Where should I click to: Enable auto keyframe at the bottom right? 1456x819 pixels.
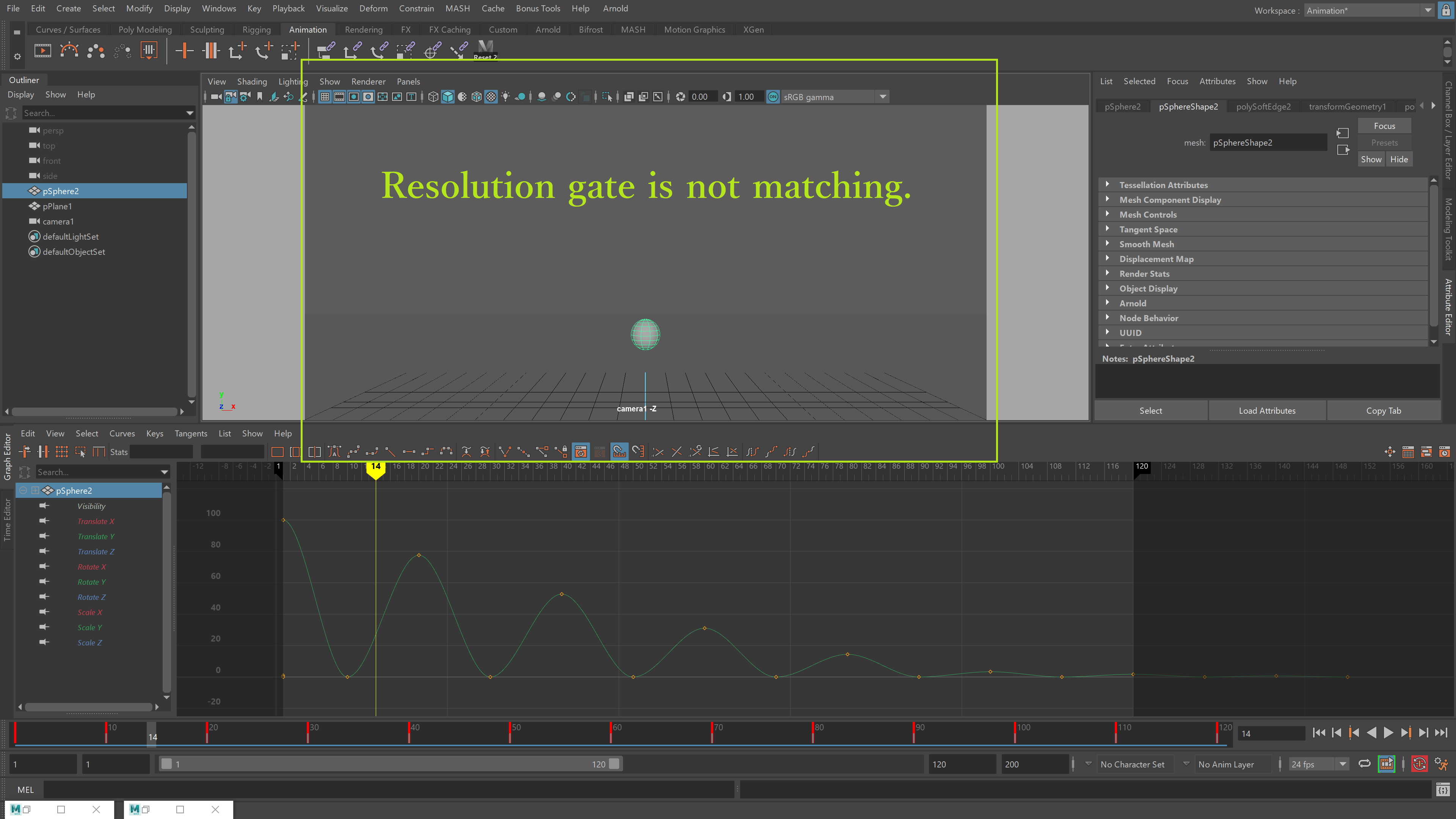coord(1419,764)
